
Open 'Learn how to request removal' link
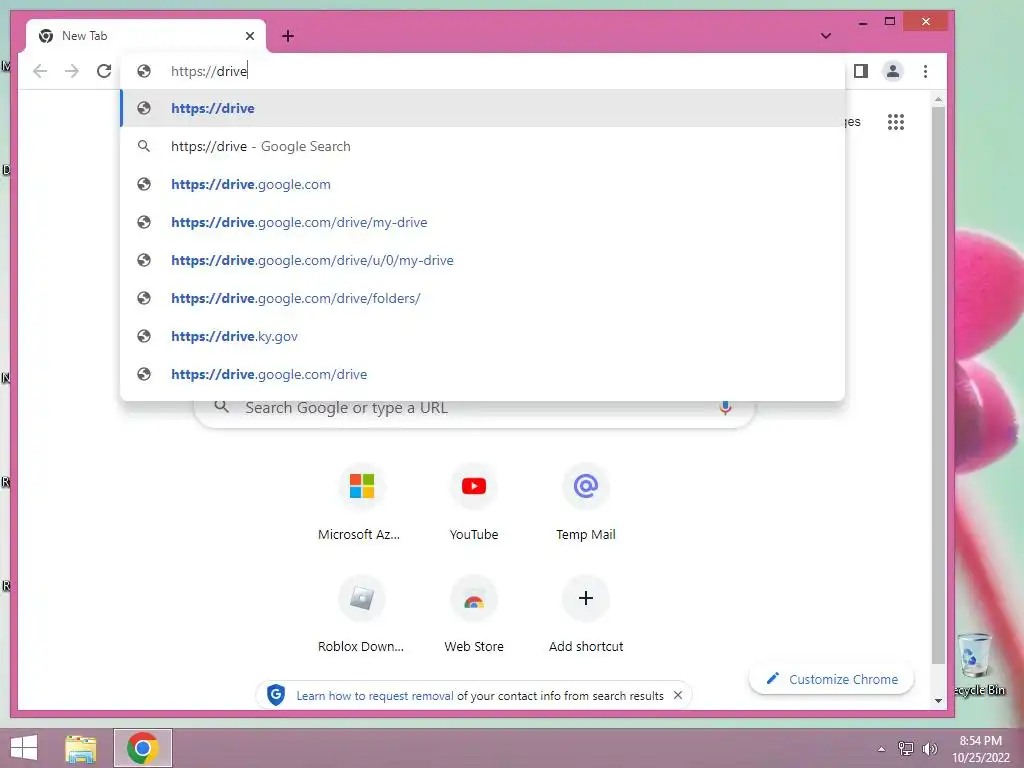pyautogui.click(x=375, y=696)
